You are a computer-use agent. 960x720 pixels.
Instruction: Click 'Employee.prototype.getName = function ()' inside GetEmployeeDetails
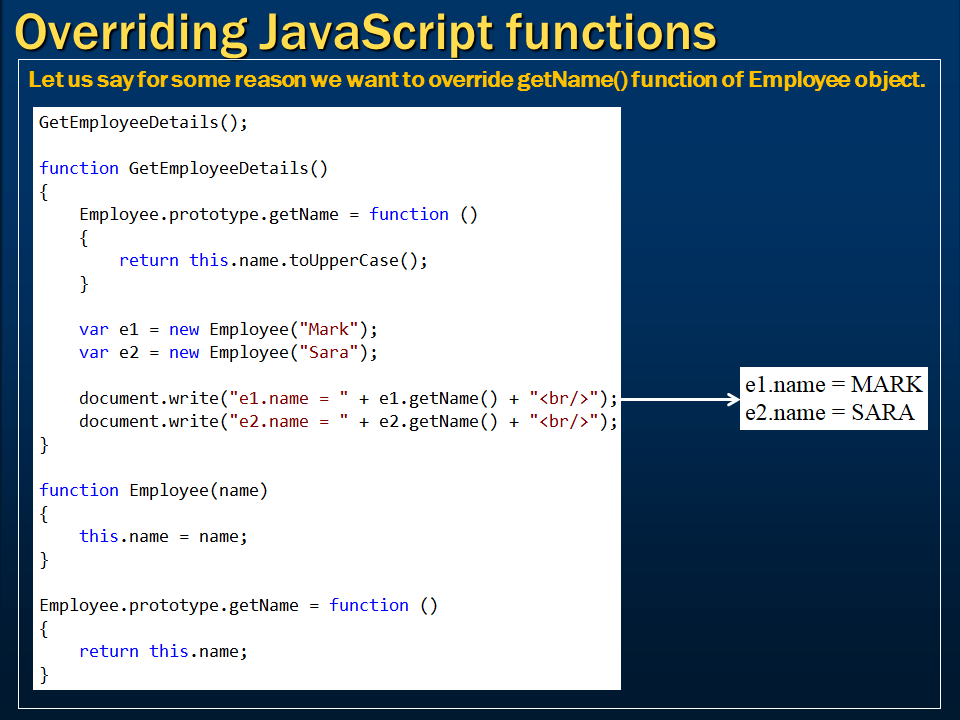click(279, 214)
